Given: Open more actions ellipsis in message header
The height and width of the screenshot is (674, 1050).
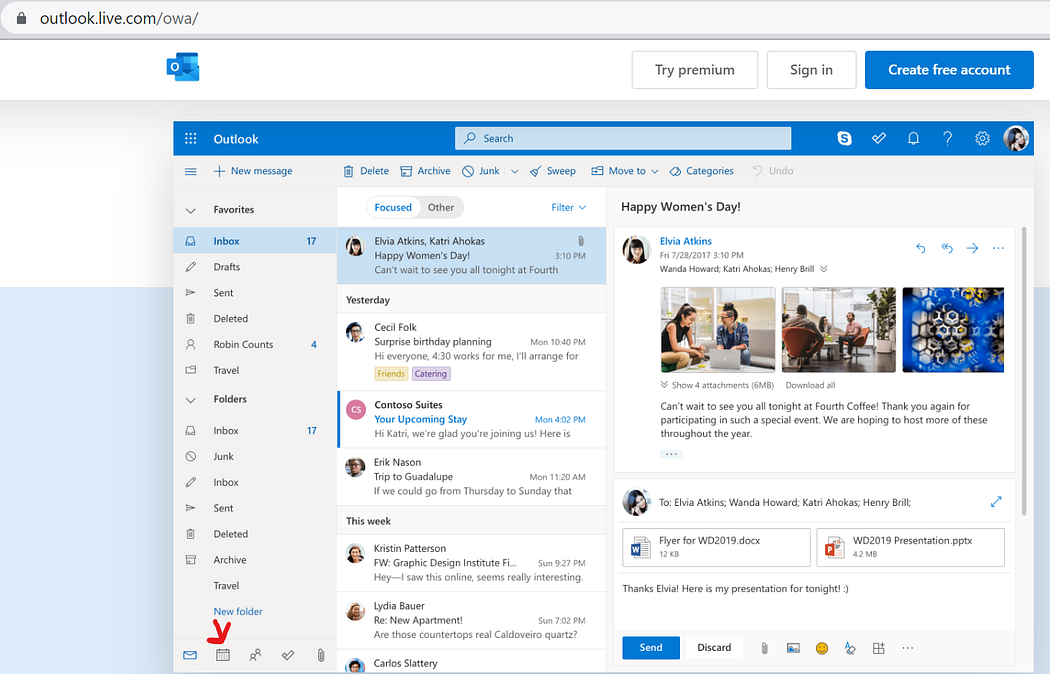Looking at the screenshot, I should click(998, 248).
